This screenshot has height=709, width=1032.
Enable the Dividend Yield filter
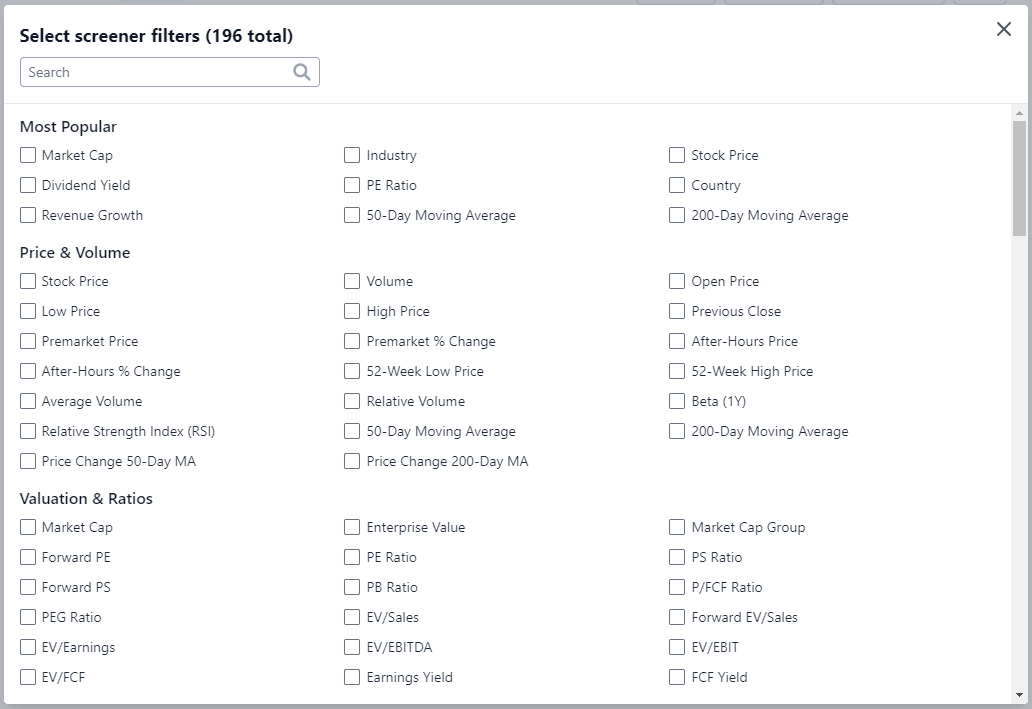point(27,185)
